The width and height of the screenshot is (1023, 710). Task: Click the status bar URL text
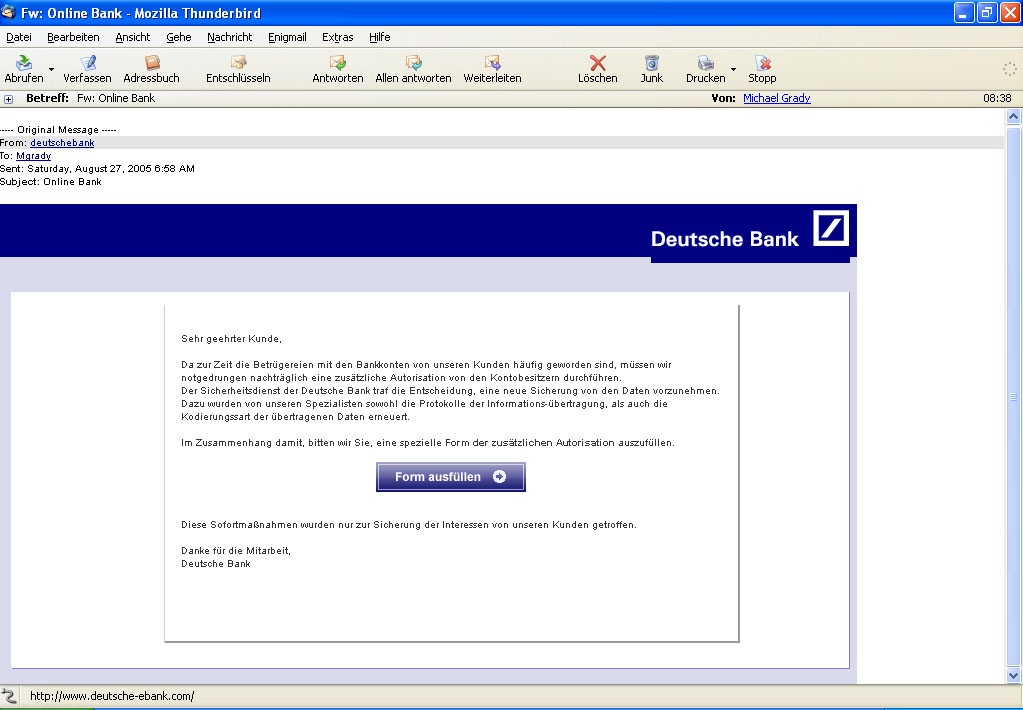[112, 696]
